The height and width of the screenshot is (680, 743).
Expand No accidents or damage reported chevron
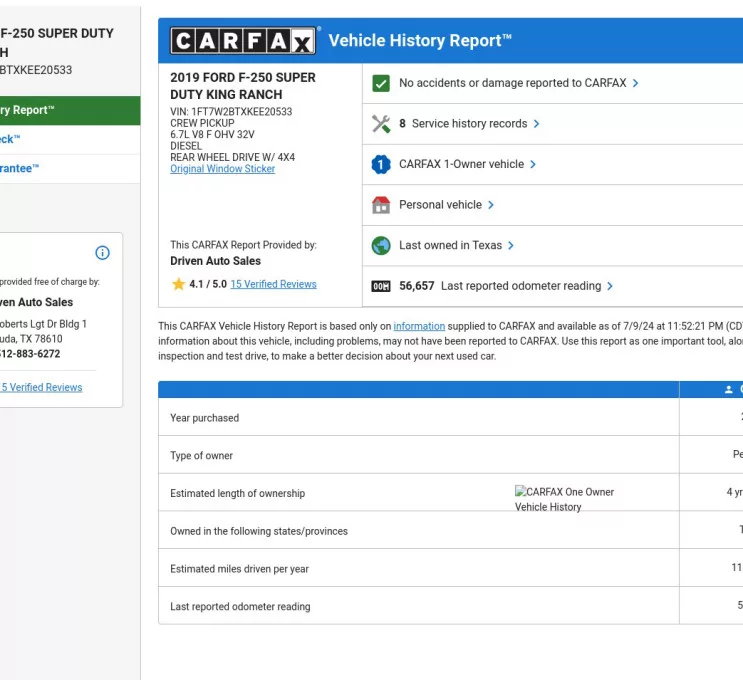point(635,83)
